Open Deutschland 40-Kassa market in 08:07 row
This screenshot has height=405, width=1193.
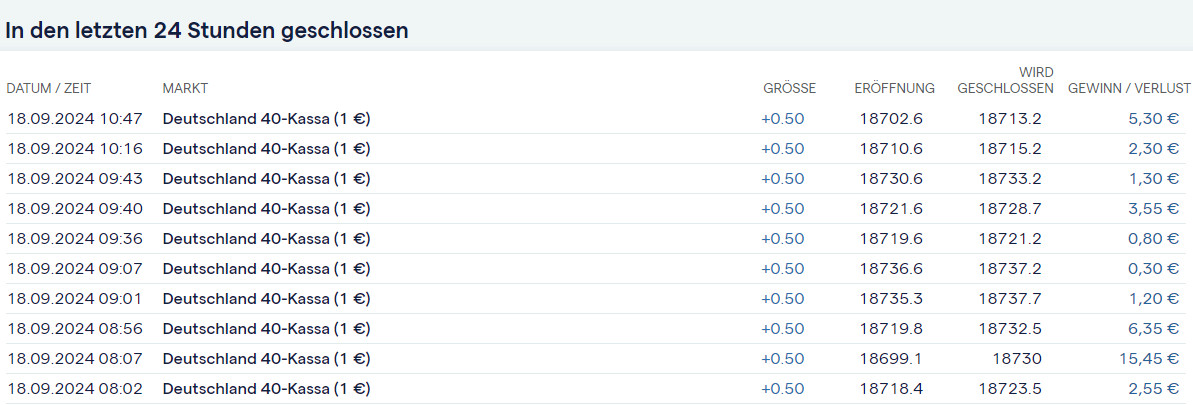[x=266, y=359]
